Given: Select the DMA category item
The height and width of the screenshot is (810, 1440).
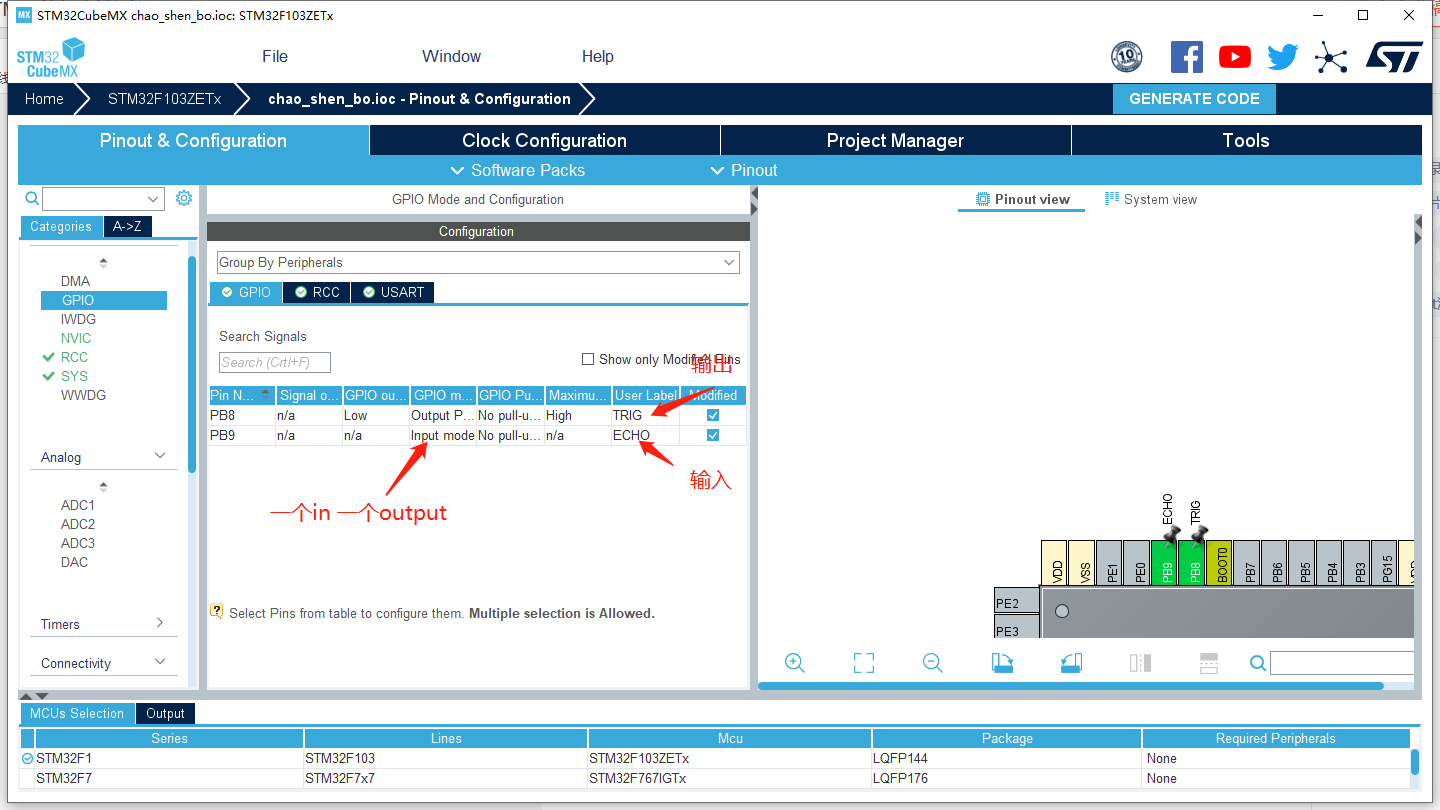Looking at the screenshot, I should pos(75,281).
